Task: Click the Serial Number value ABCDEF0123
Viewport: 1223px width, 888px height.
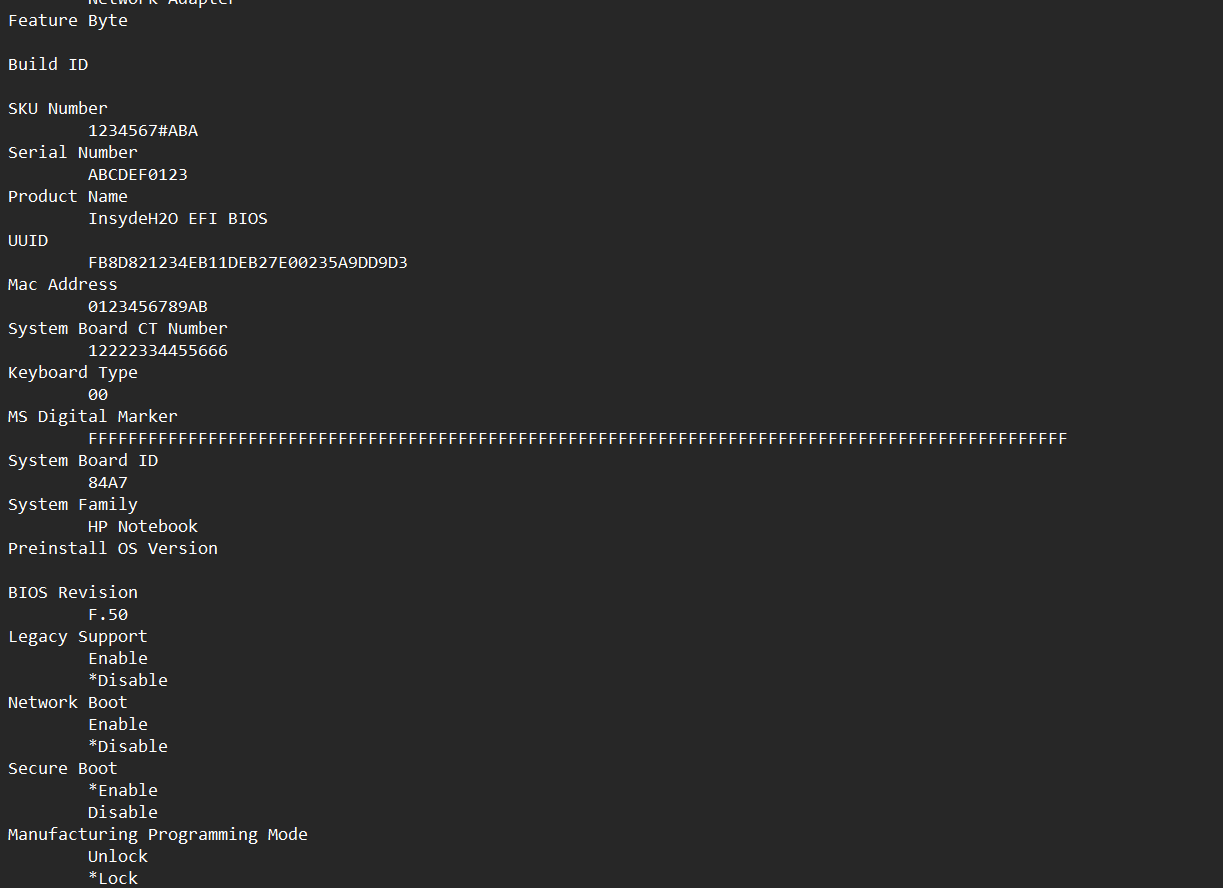Action: click(138, 174)
